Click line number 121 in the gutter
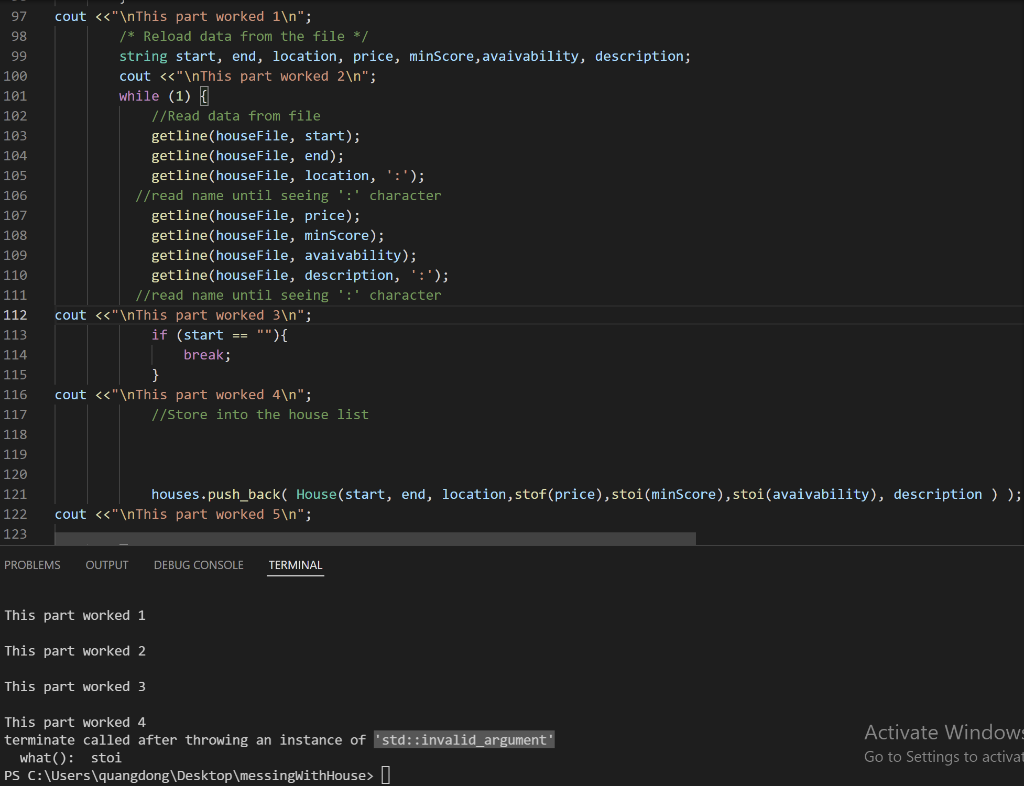 pos(16,494)
